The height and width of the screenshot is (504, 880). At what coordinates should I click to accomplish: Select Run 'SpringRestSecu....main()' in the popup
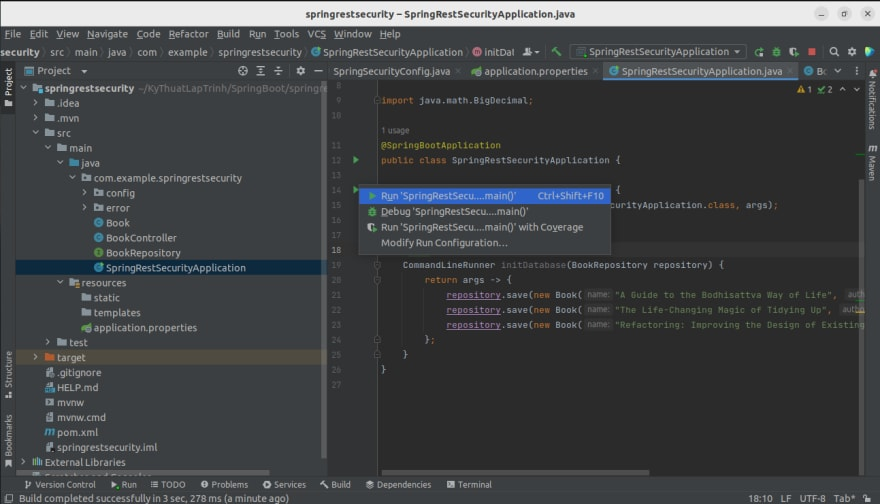tap(485, 196)
